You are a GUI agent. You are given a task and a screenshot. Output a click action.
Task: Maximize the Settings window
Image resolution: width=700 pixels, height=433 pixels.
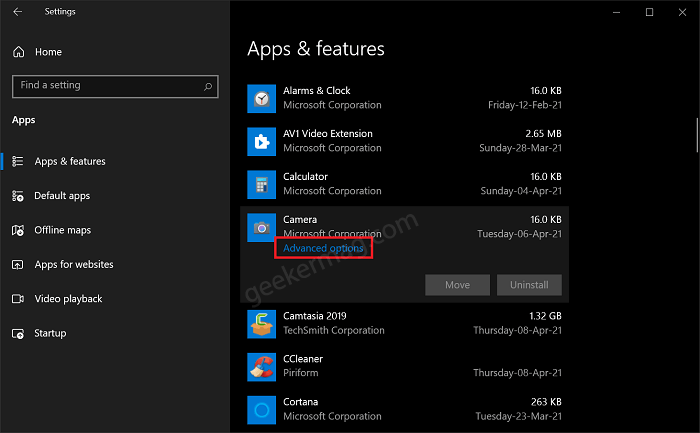coord(650,12)
